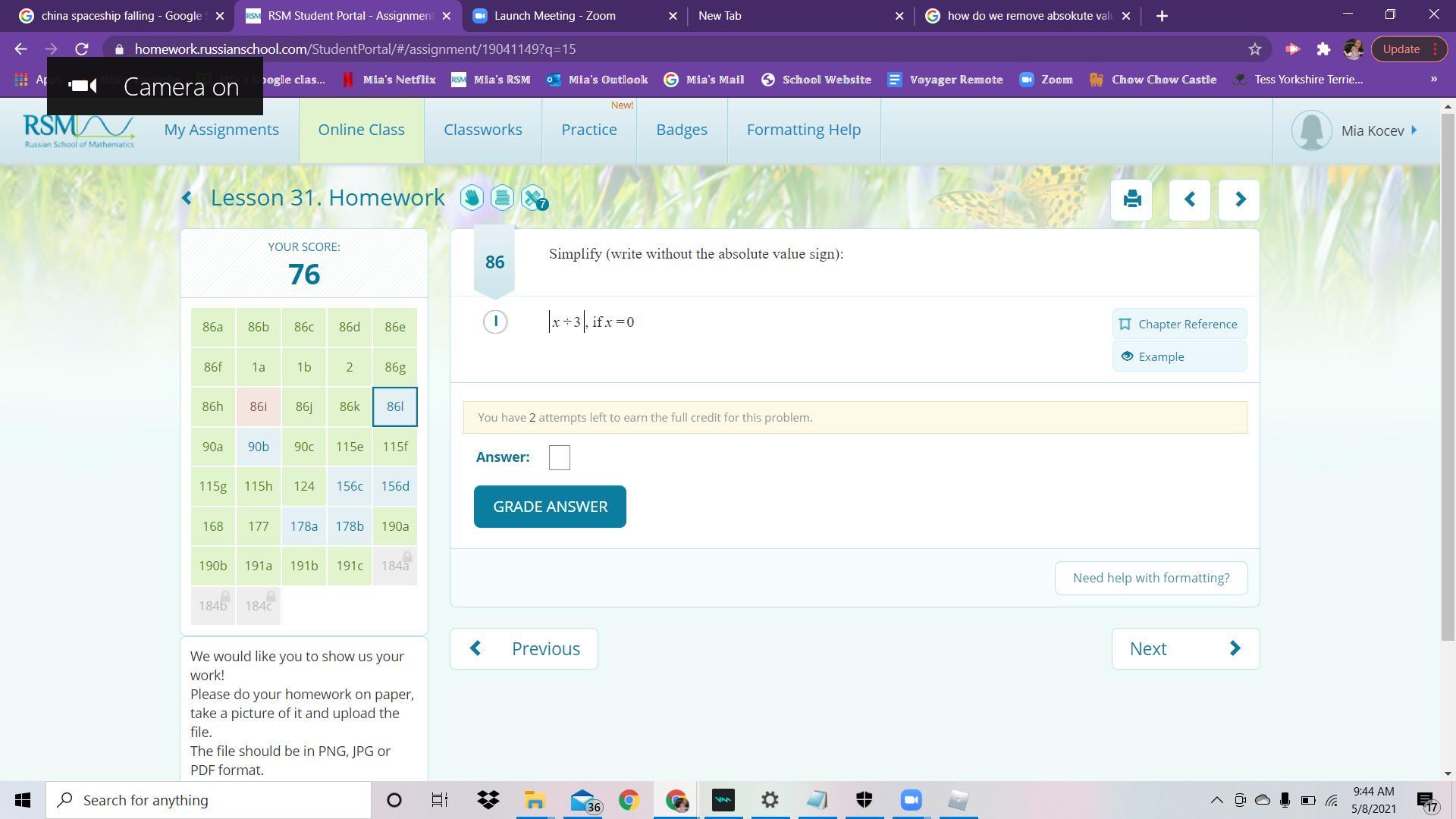This screenshot has height=819, width=1456.
Task: Expand the hidden bookmarks overflow chevron
Action: [1432, 79]
